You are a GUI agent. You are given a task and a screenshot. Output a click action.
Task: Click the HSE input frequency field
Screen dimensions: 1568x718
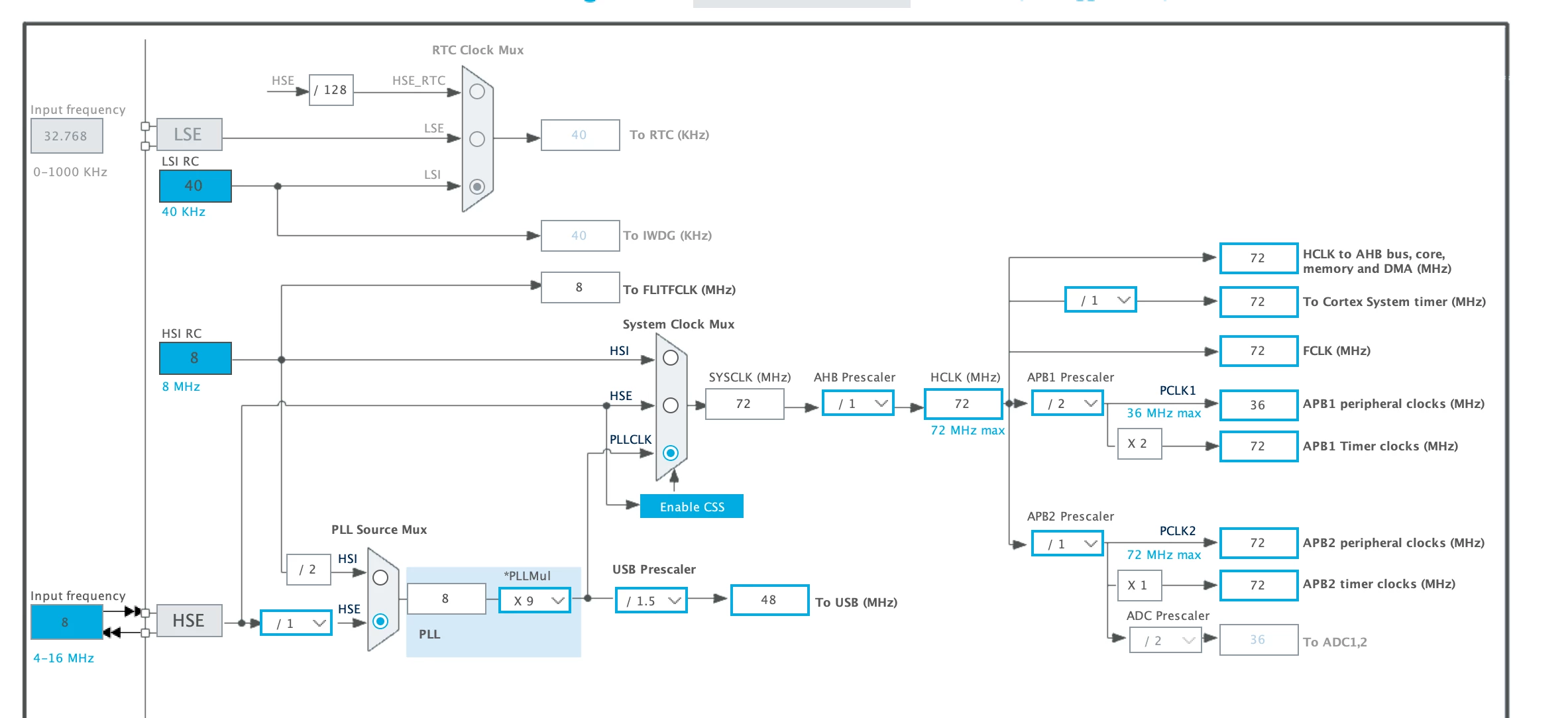point(66,622)
